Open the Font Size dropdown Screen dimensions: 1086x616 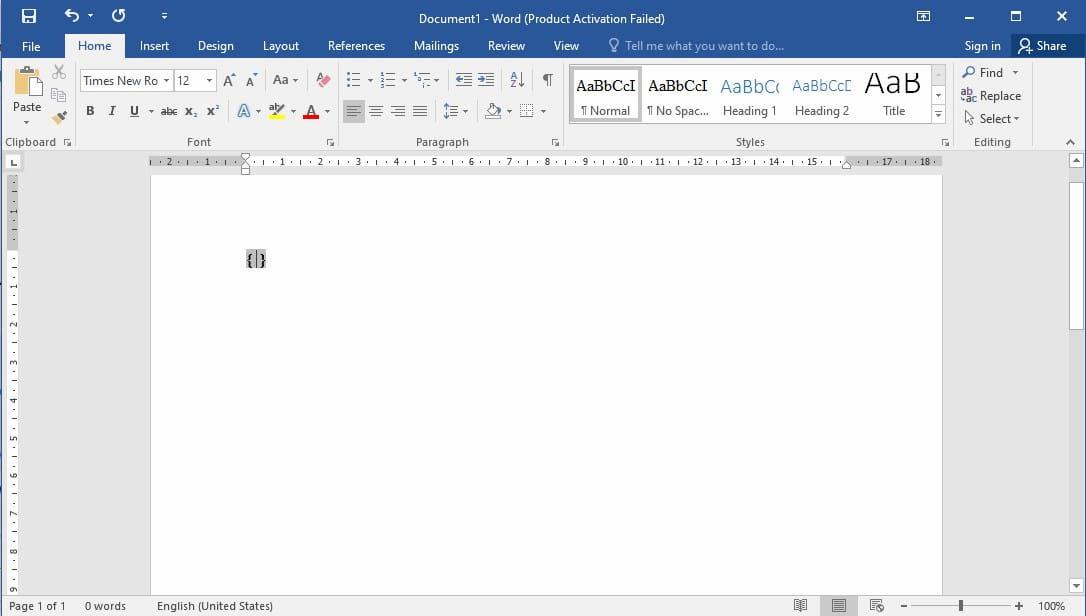207,80
